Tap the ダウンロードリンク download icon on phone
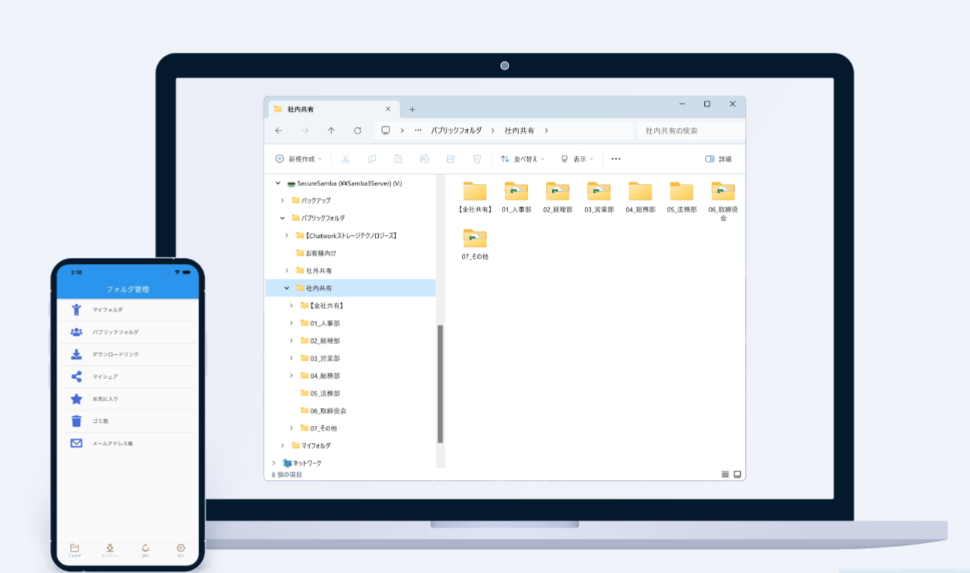This screenshot has width=970, height=573. click(76, 354)
